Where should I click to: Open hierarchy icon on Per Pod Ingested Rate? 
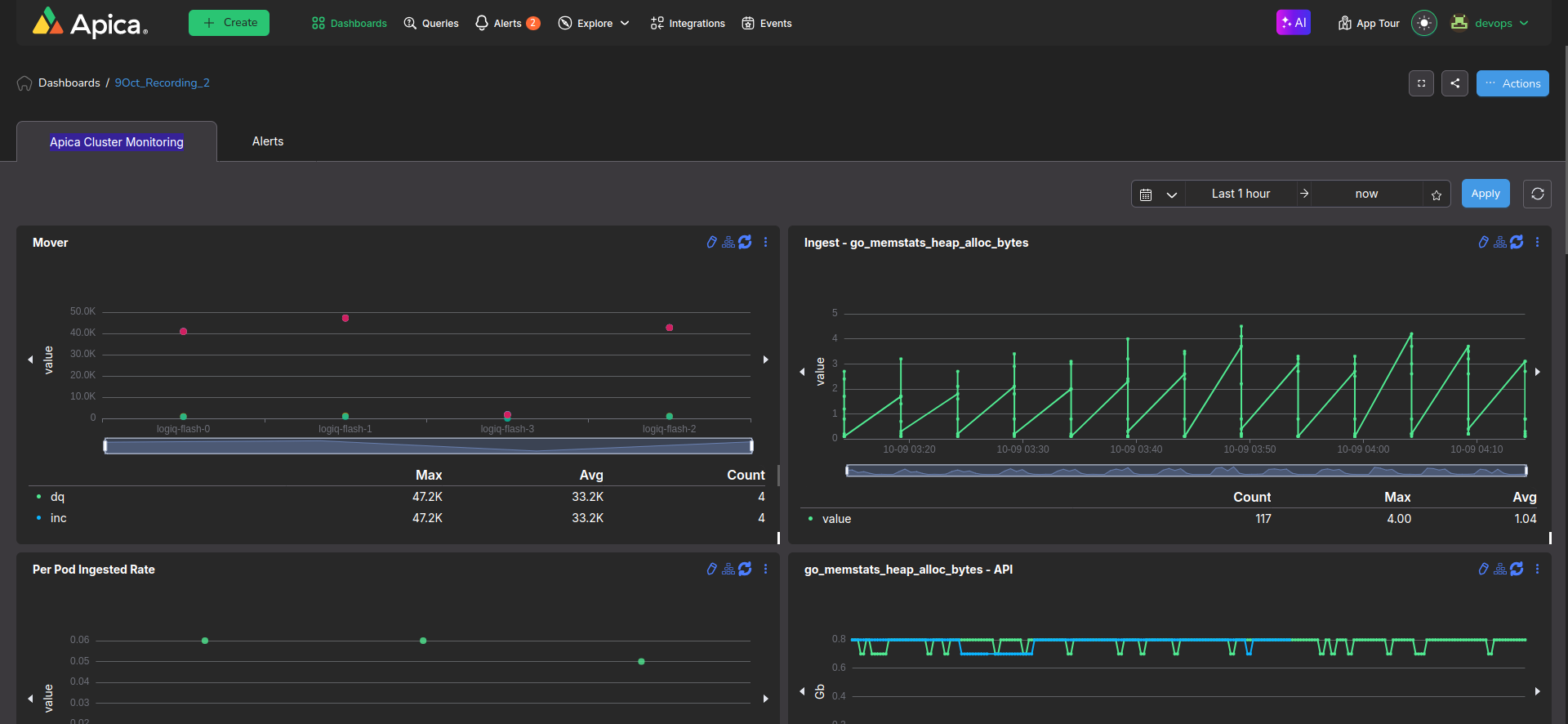pos(728,570)
